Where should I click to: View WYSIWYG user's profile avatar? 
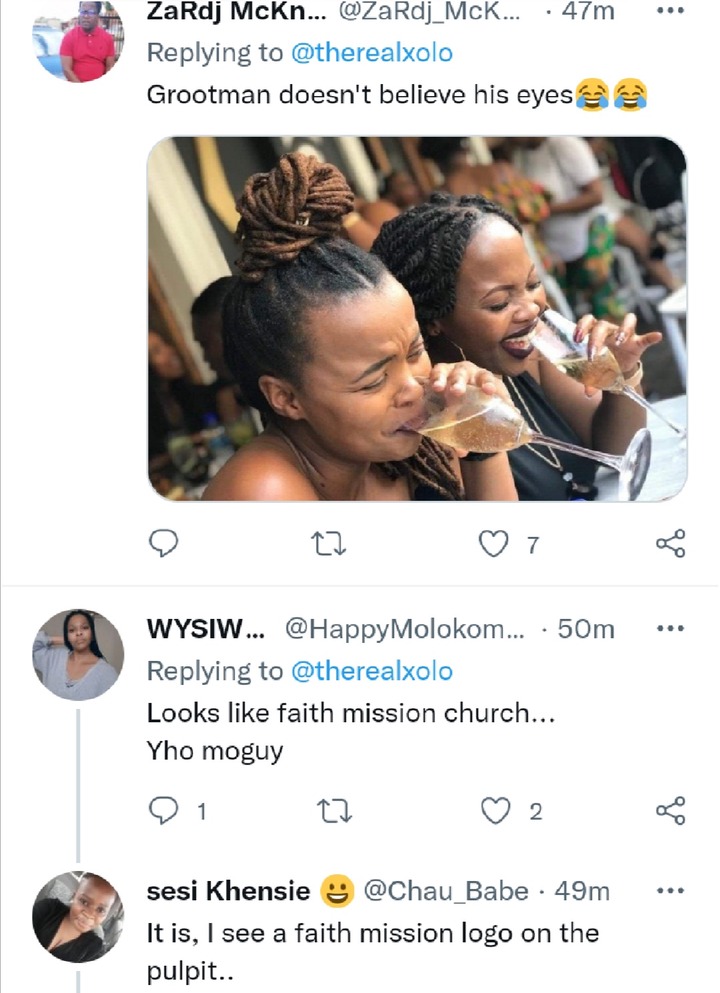coord(78,654)
